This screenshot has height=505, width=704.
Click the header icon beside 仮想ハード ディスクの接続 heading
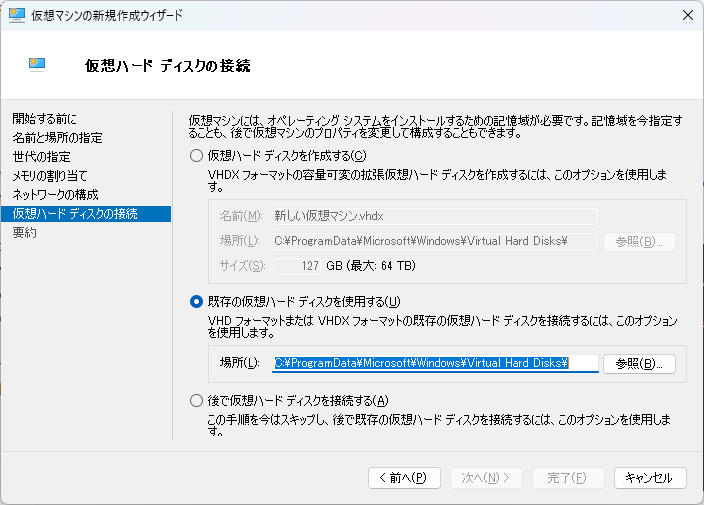pos(38,65)
